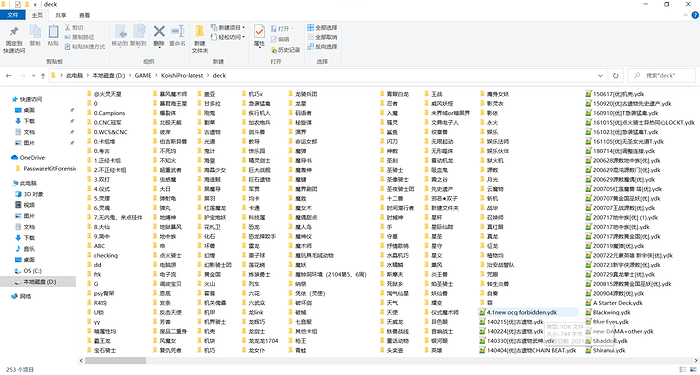
Task: Click the New folder (新建文件夹) icon
Action: 200,32
